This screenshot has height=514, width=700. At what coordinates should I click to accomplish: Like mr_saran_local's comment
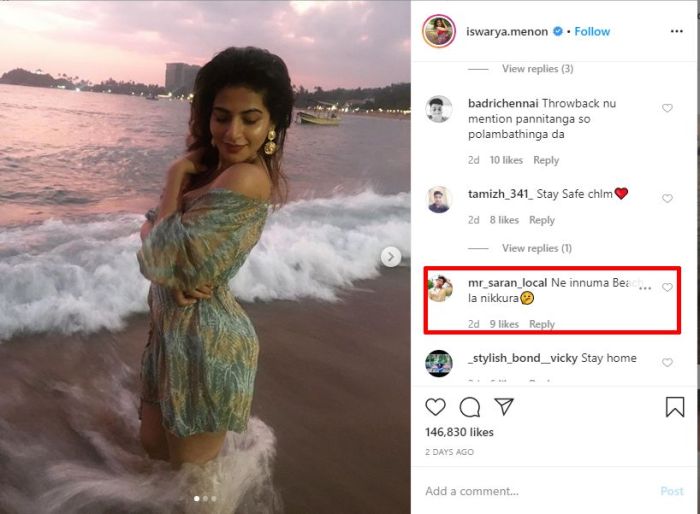tap(667, 288)
